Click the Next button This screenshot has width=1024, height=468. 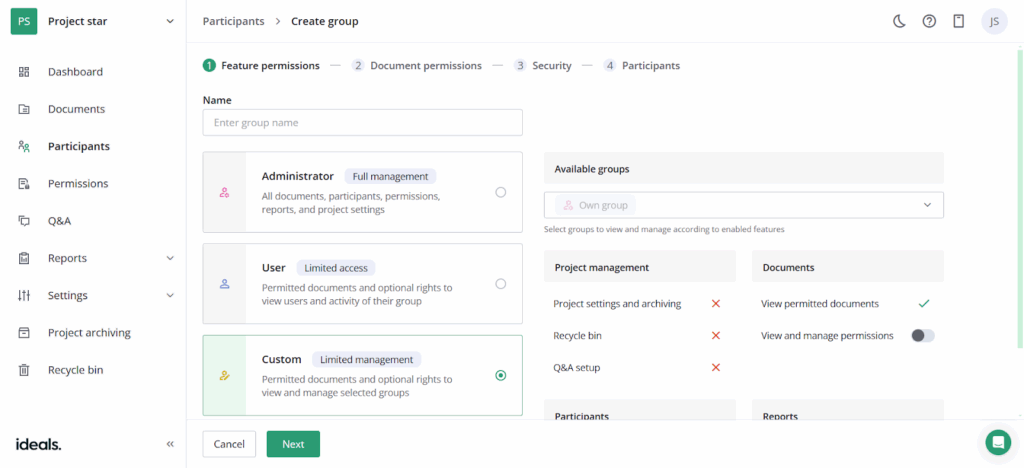tap(293, 444)
